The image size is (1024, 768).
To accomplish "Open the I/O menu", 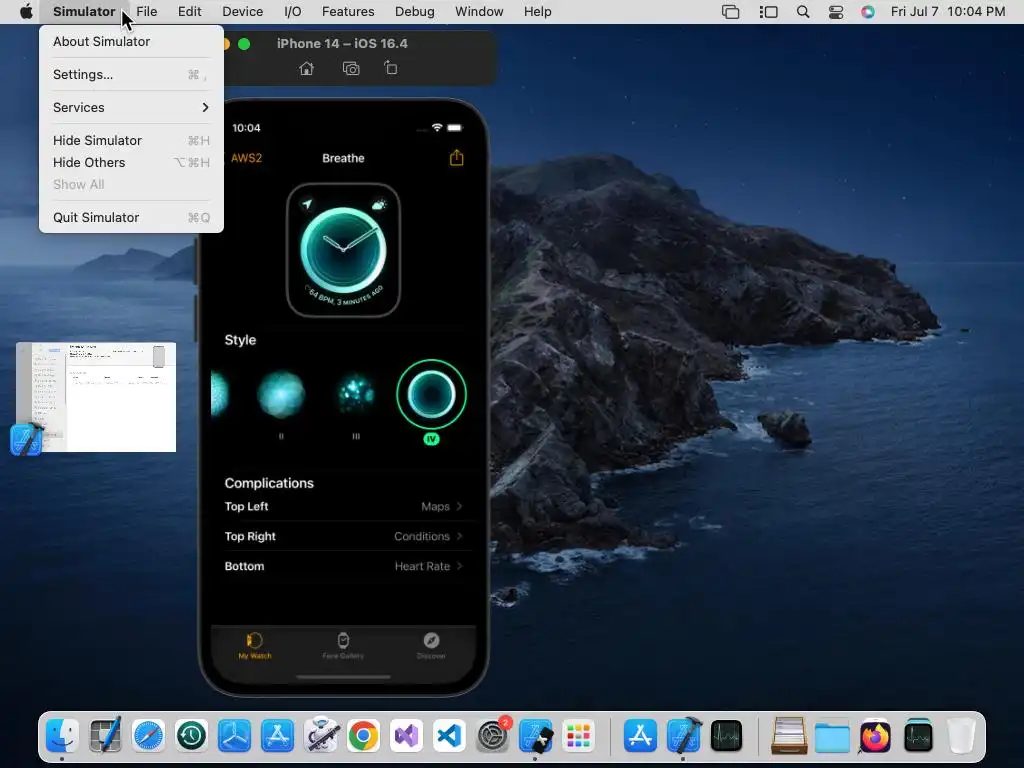I will tap(293, 12).
